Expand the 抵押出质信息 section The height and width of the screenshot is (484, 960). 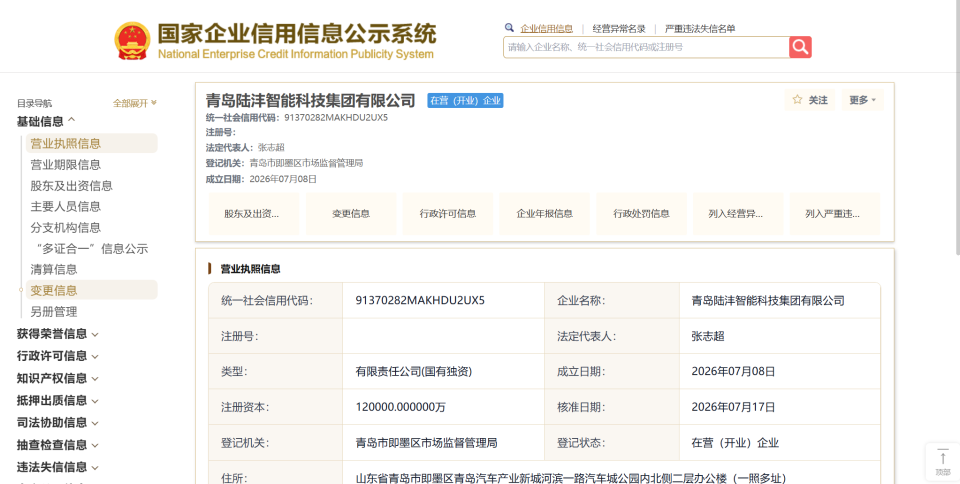[x=58, y=401]
